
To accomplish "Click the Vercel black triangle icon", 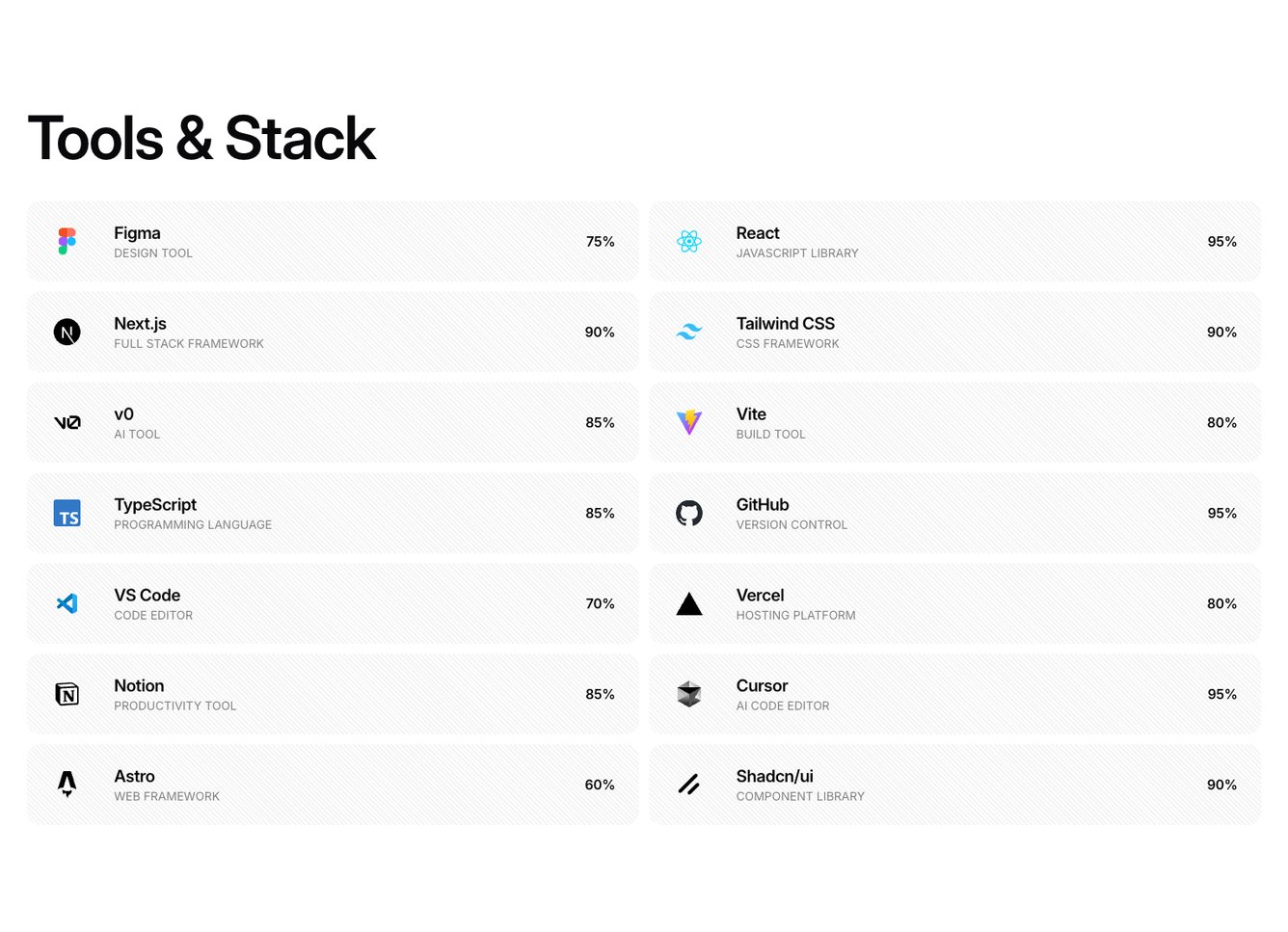I will 689,604.
